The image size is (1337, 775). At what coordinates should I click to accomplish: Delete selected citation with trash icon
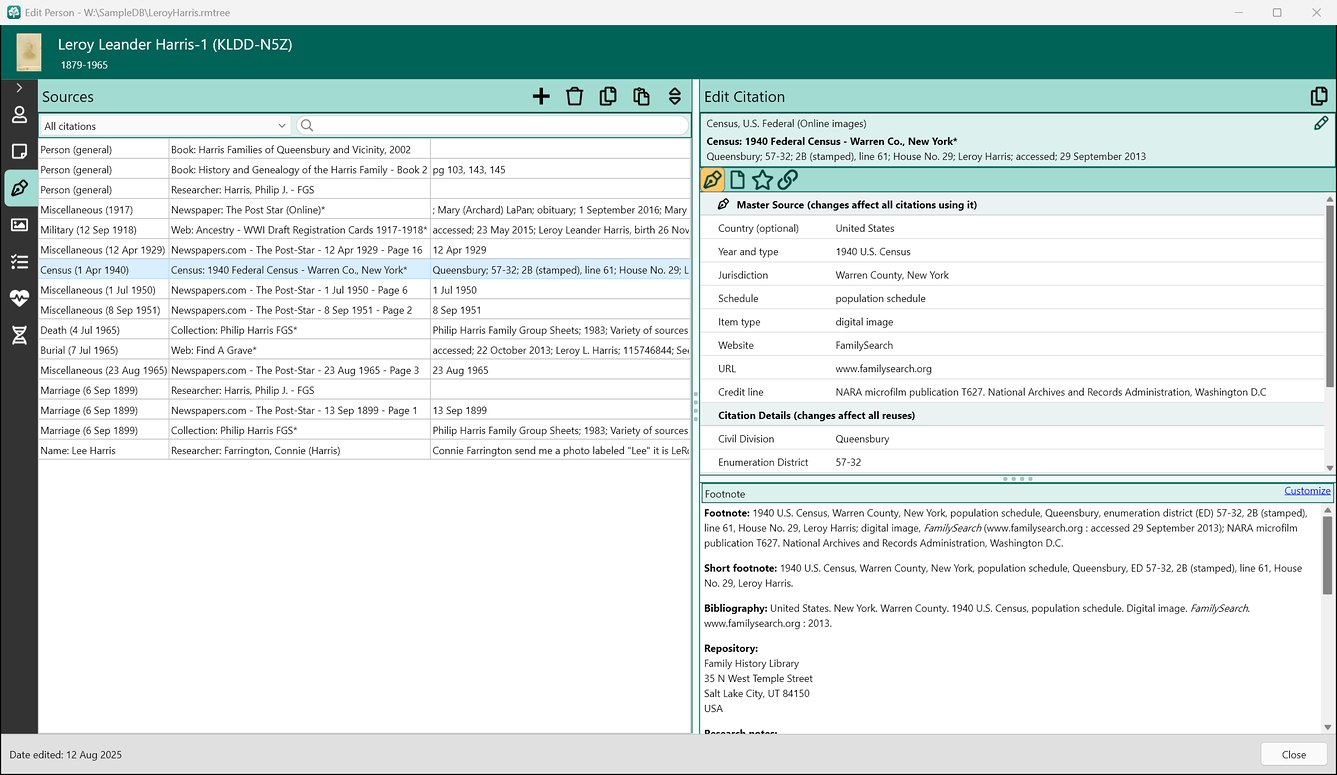point(574,96)
